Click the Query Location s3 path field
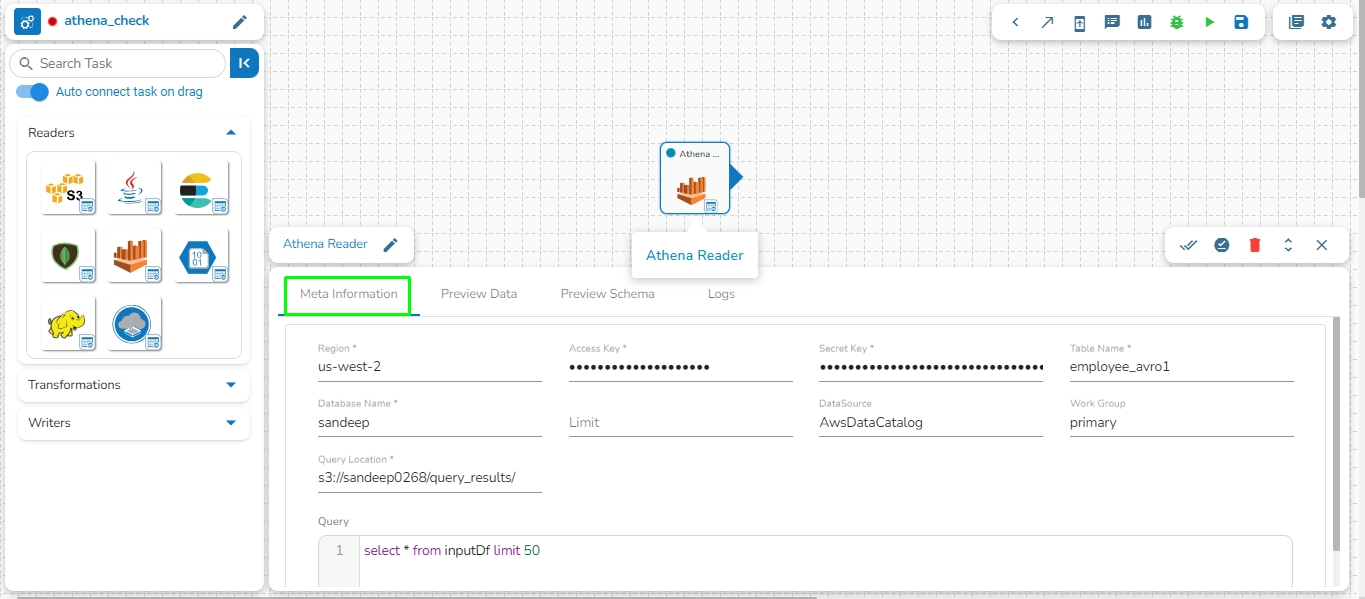The height and width of the screenshot is (599, 1365). click(430, 478)
